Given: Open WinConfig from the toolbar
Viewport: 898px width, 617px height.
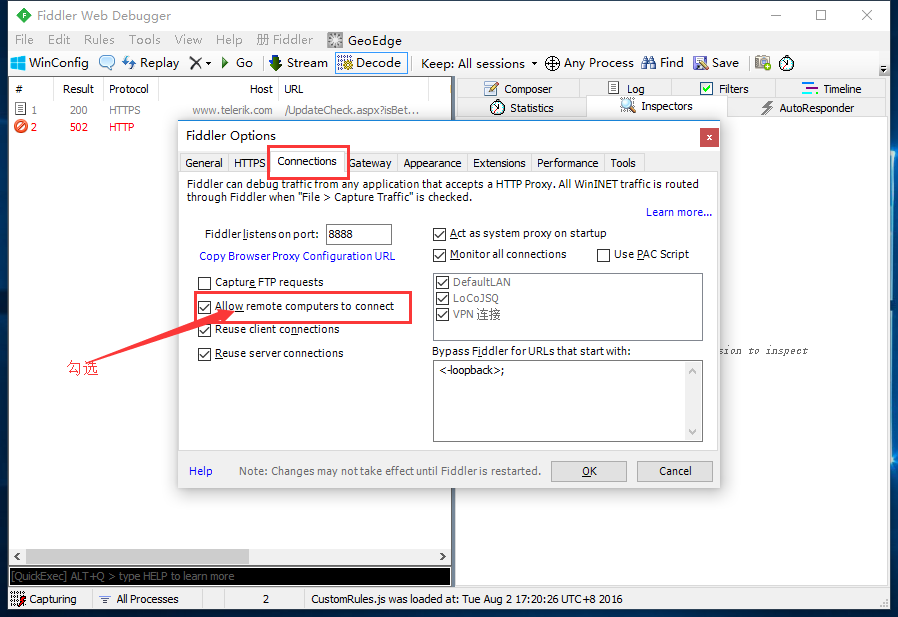Looking at the screenshot, I should [50, 63].
